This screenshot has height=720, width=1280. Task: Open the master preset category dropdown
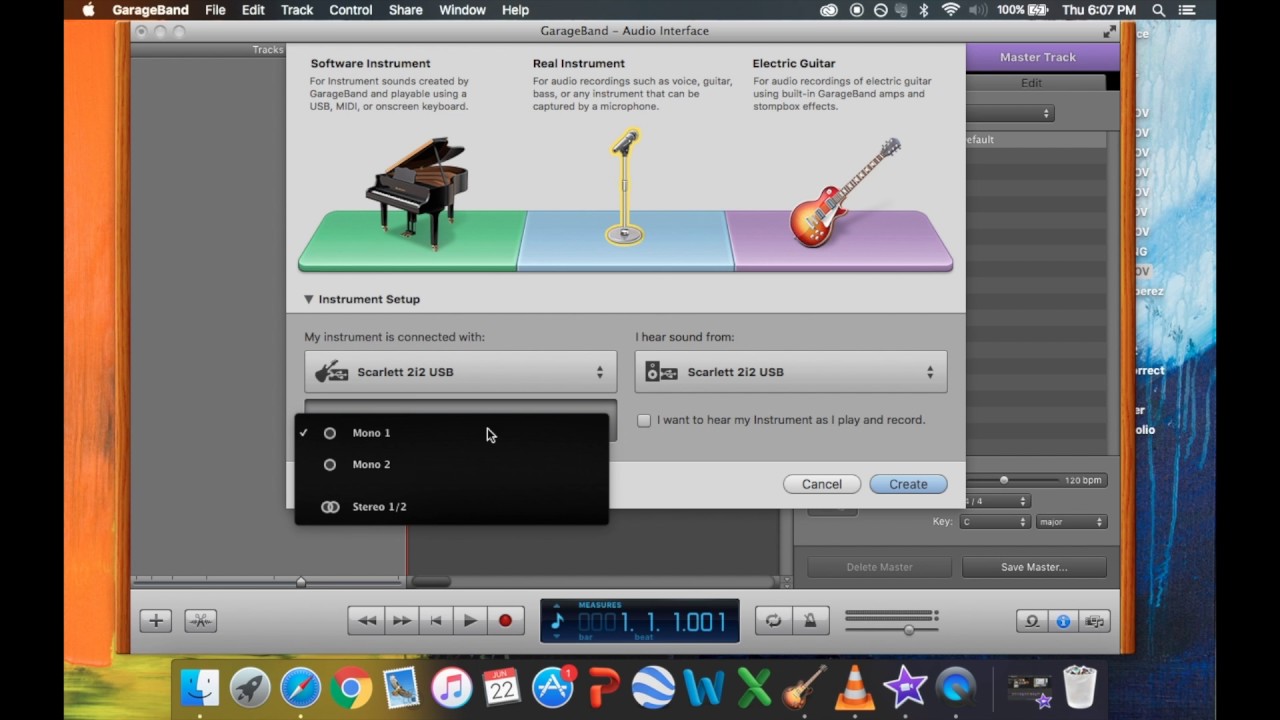(1010, 113)
